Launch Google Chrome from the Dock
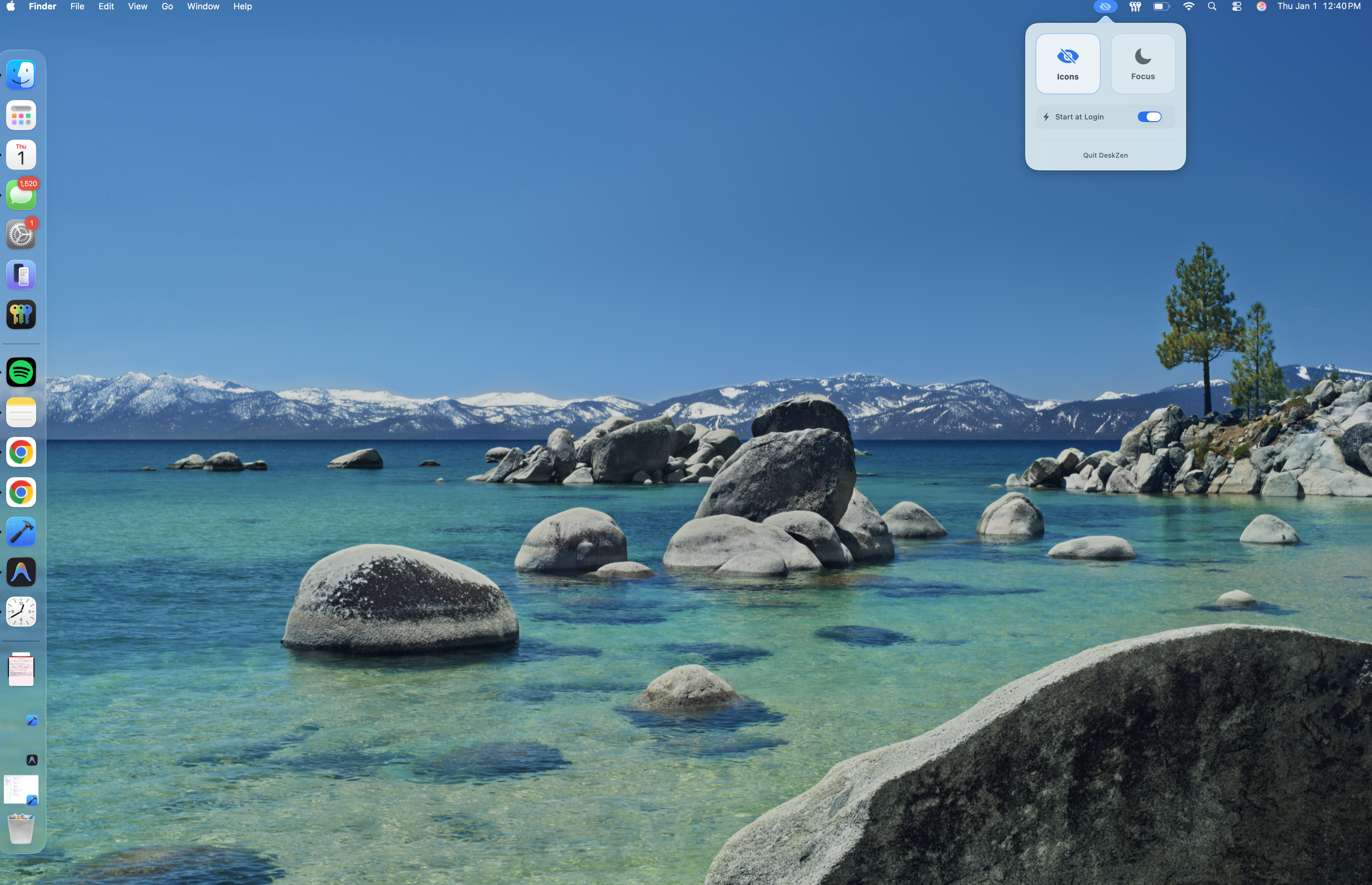The image size is (1372, 885). (21, 452)
